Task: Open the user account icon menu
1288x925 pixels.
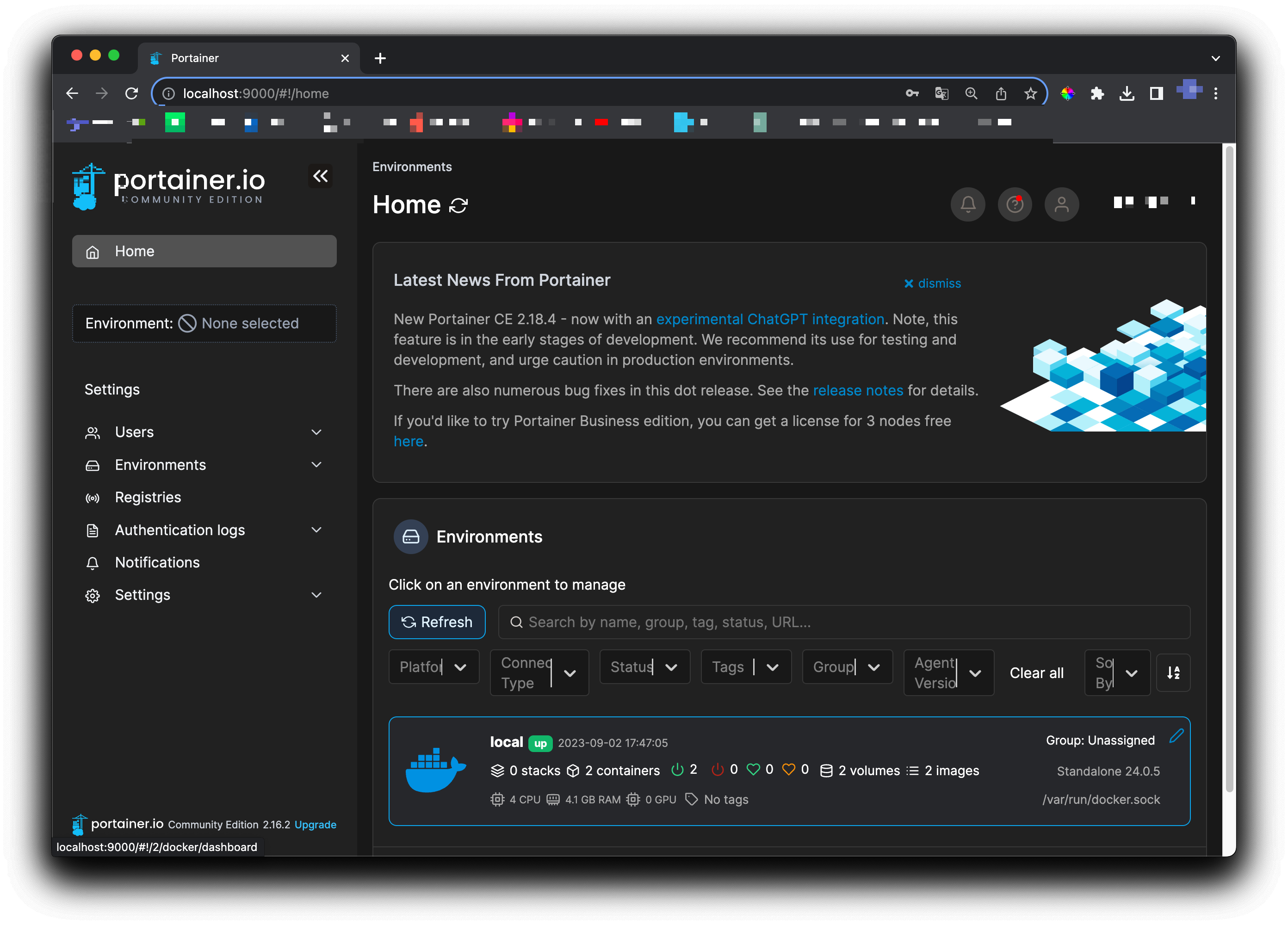Action: (x=1061, y=204)
